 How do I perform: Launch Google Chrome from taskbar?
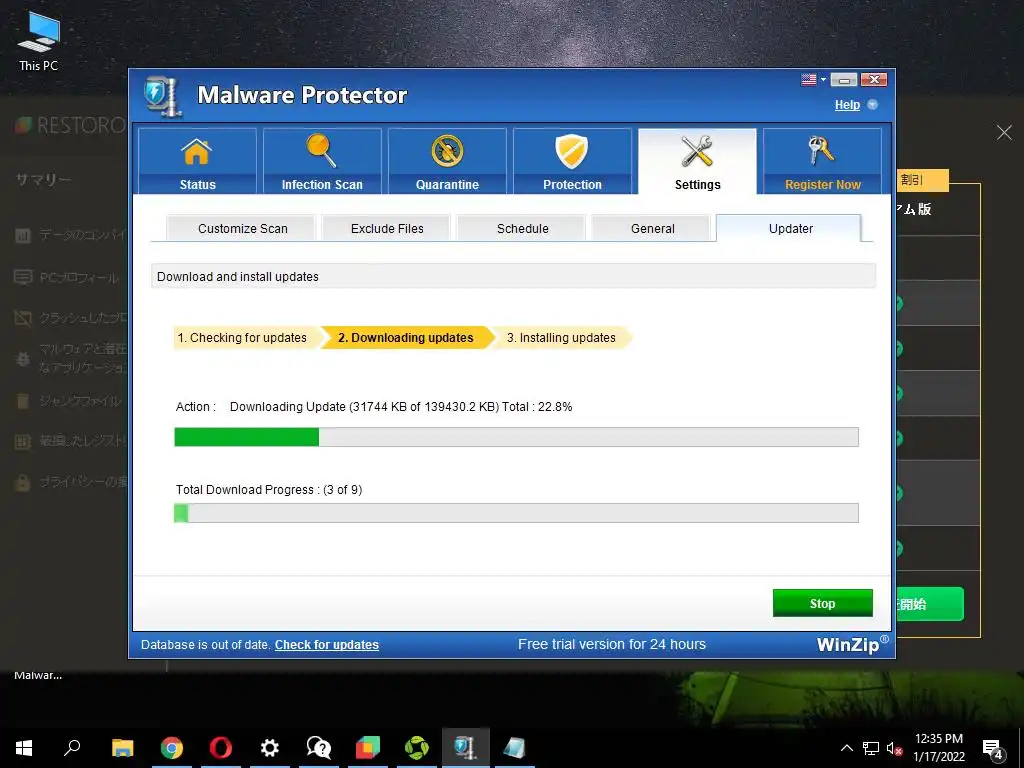click(172, 748)
